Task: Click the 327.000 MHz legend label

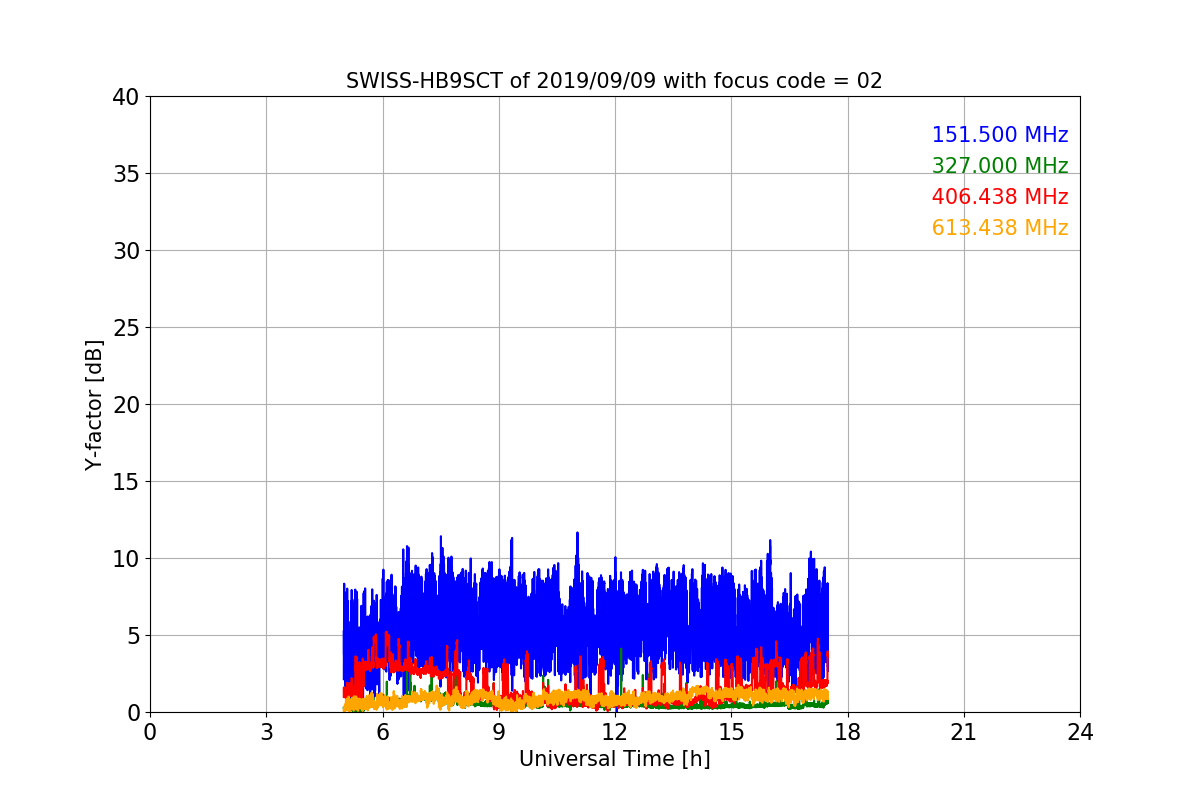Action: [x=999, y=166]
